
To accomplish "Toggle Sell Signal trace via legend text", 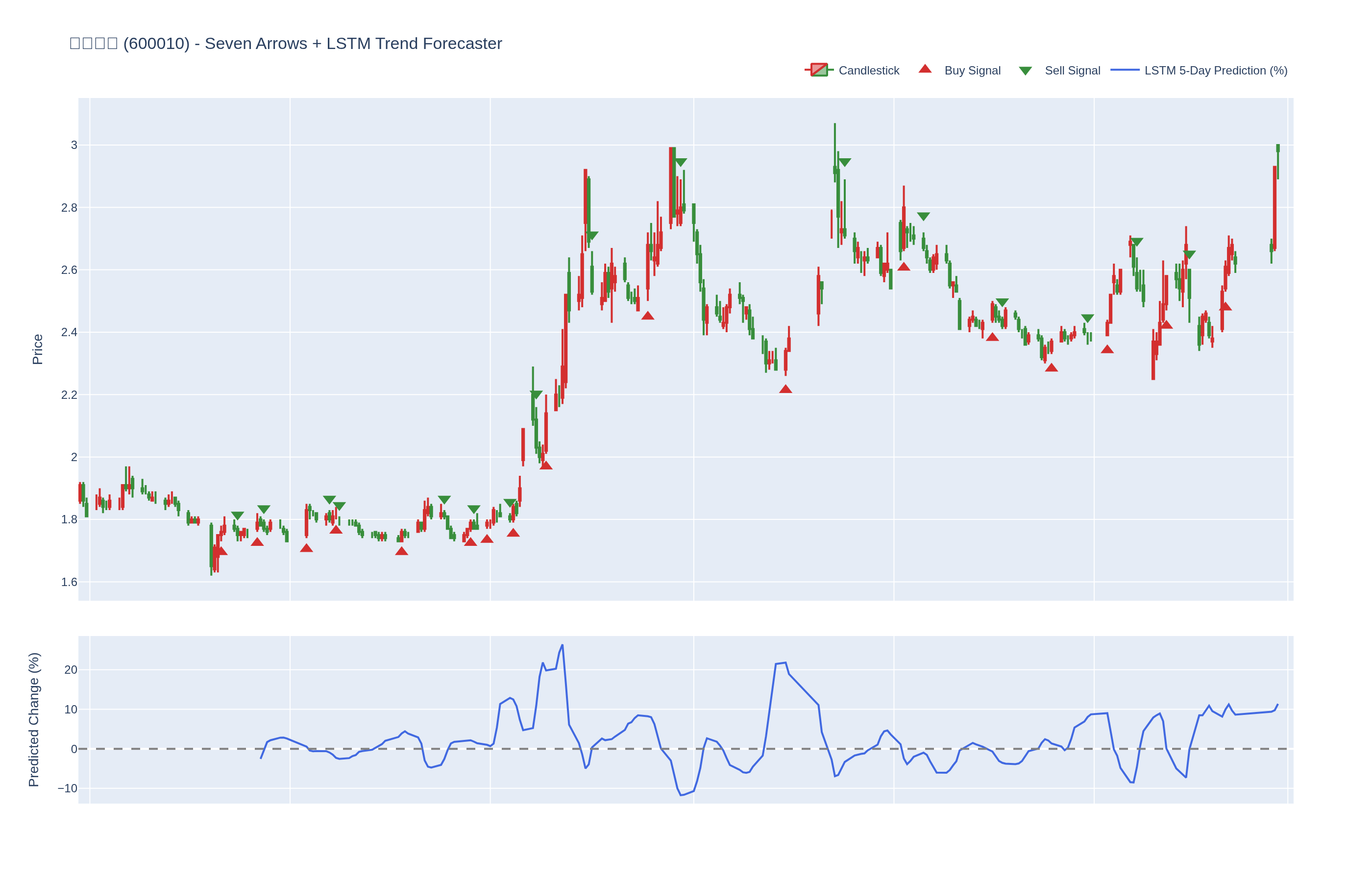I will 1072,71.
